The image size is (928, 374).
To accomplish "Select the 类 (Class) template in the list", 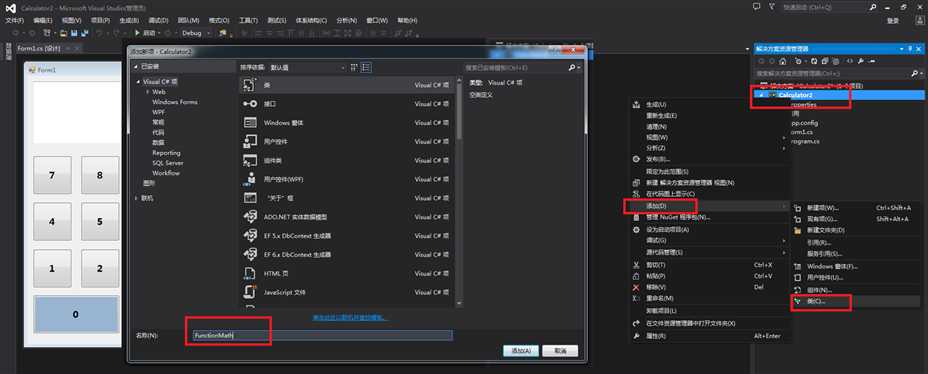I will pyautogui.click(x=347, y=85).
